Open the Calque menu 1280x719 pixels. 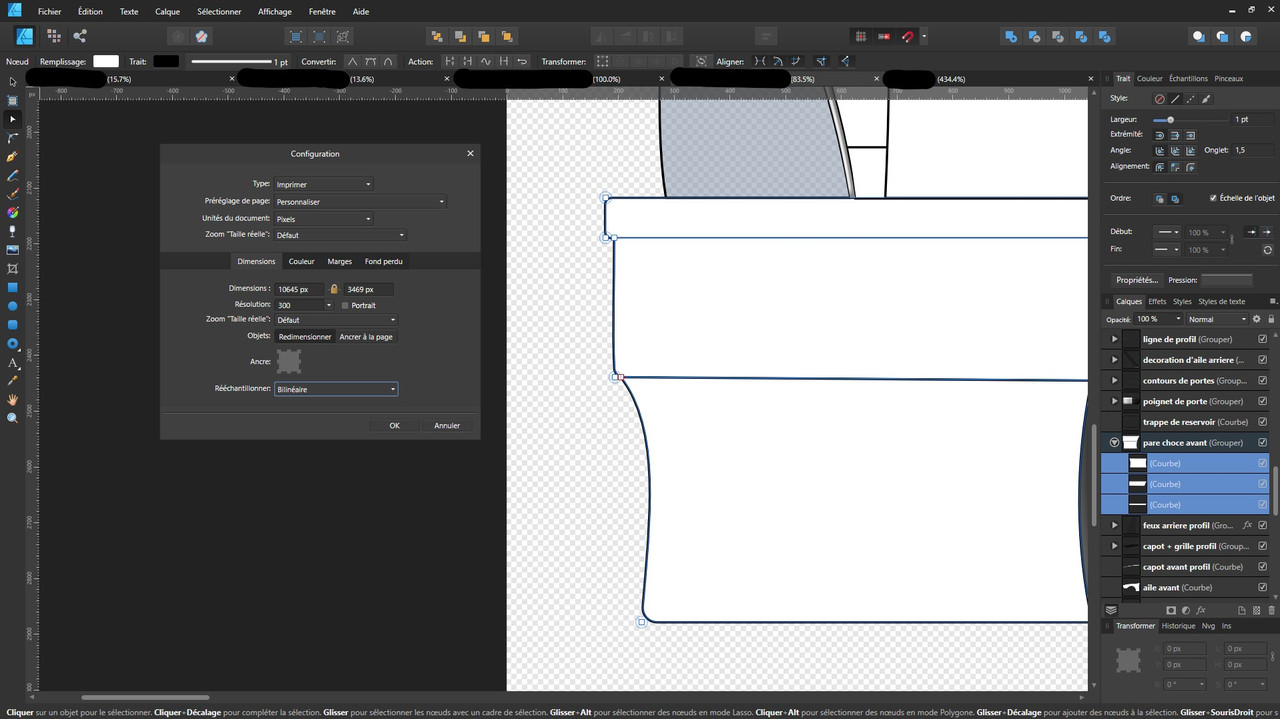tap(167, 12)
